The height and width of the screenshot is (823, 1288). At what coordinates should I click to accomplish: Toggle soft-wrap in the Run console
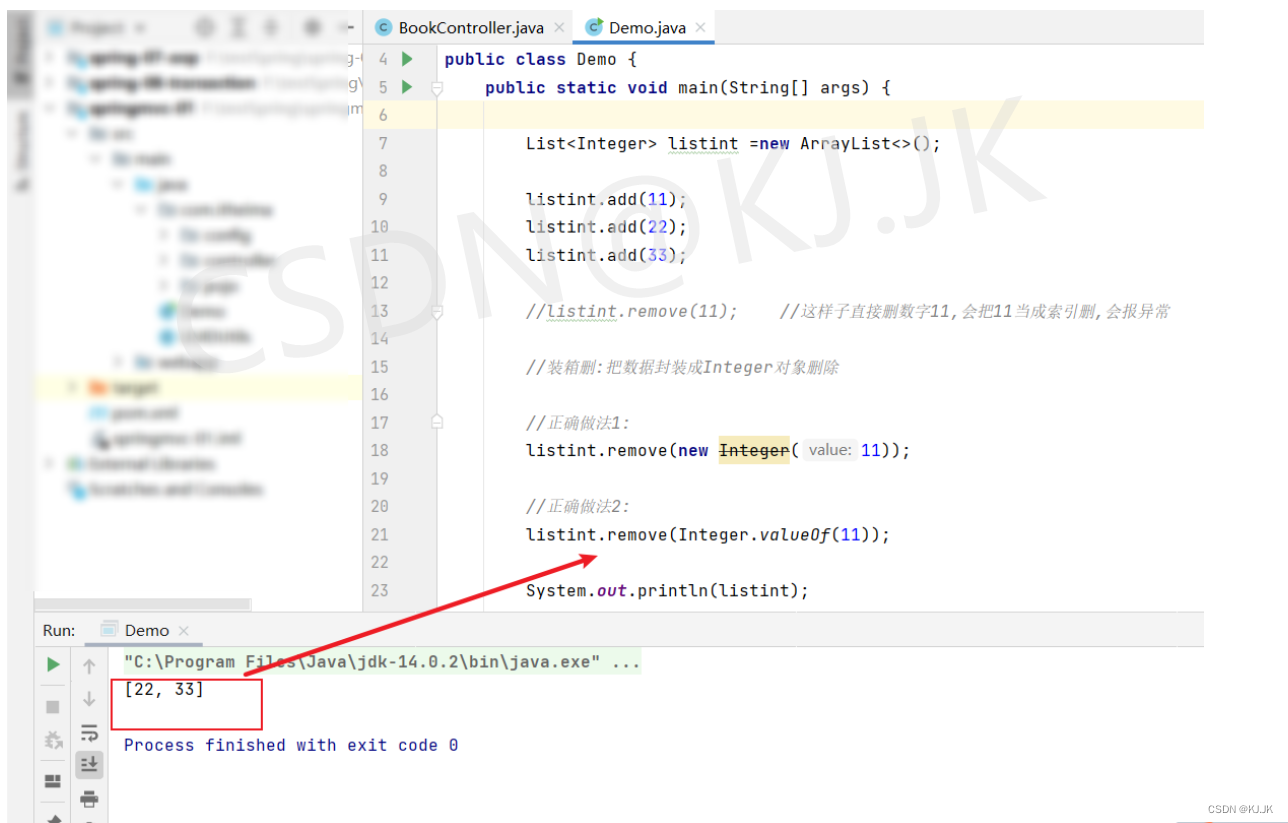pos(89,732)
